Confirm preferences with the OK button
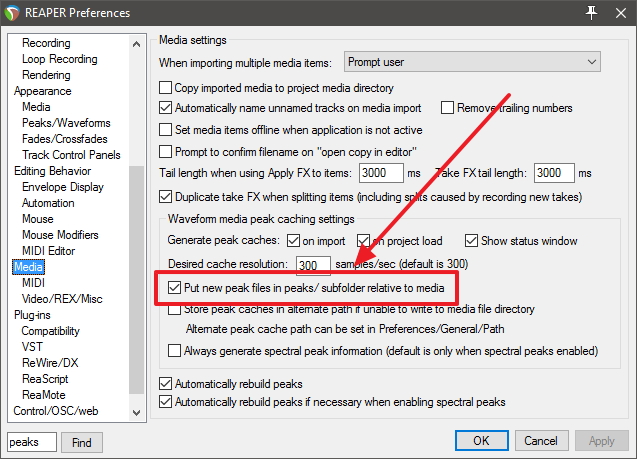 [481, 441]
